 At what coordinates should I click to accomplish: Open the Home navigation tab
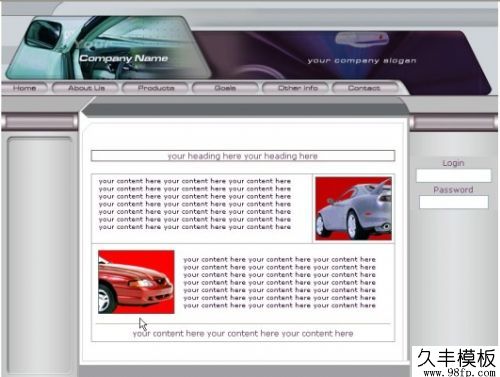click(x=24, y=88)
